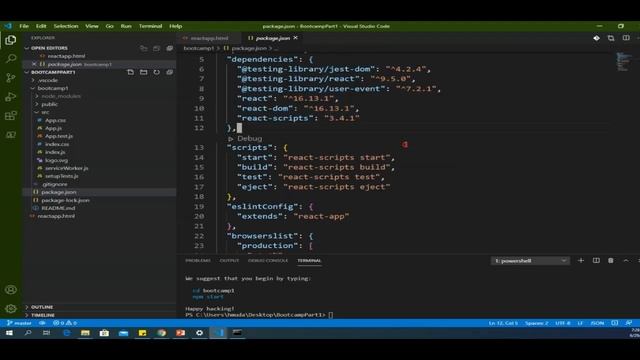Switch to the DEBUG CONSOLE panel tab

268,260
